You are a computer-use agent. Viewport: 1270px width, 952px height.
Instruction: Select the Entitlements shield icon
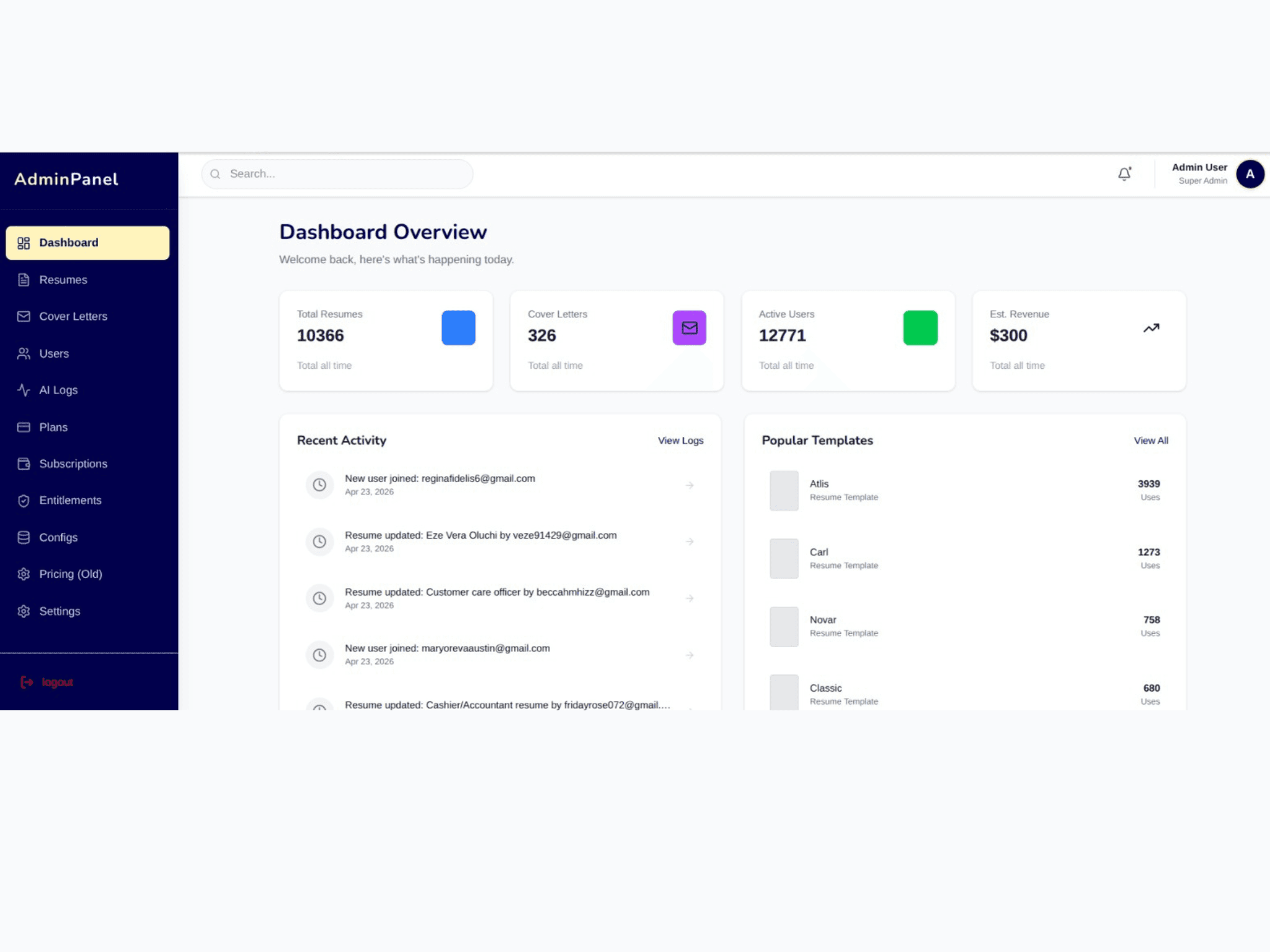pos(24,500)
